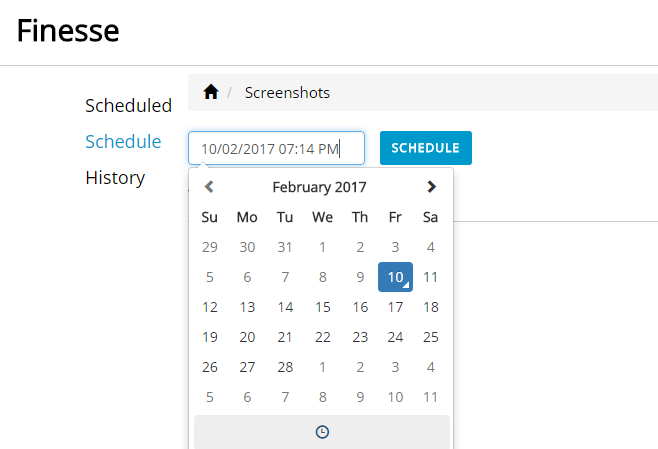
Task: Expand the February 2017 month selector
Action: click(x=319, y=187)
